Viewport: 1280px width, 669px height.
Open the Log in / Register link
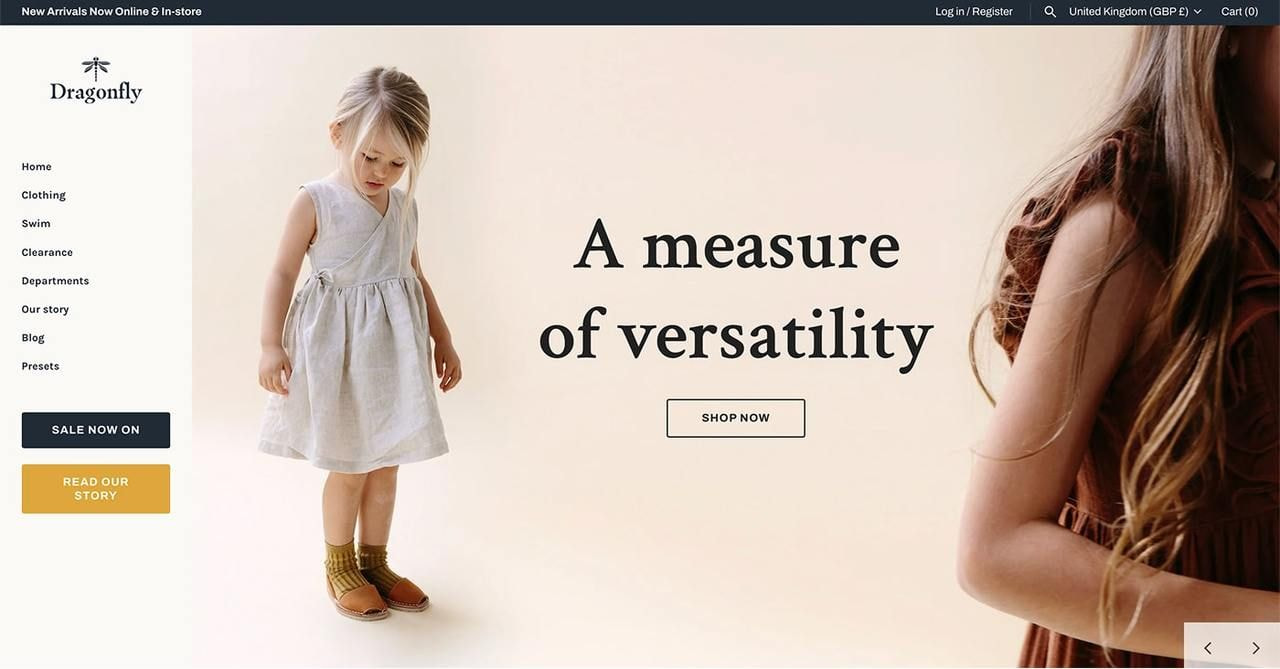[x=974, y=12]
